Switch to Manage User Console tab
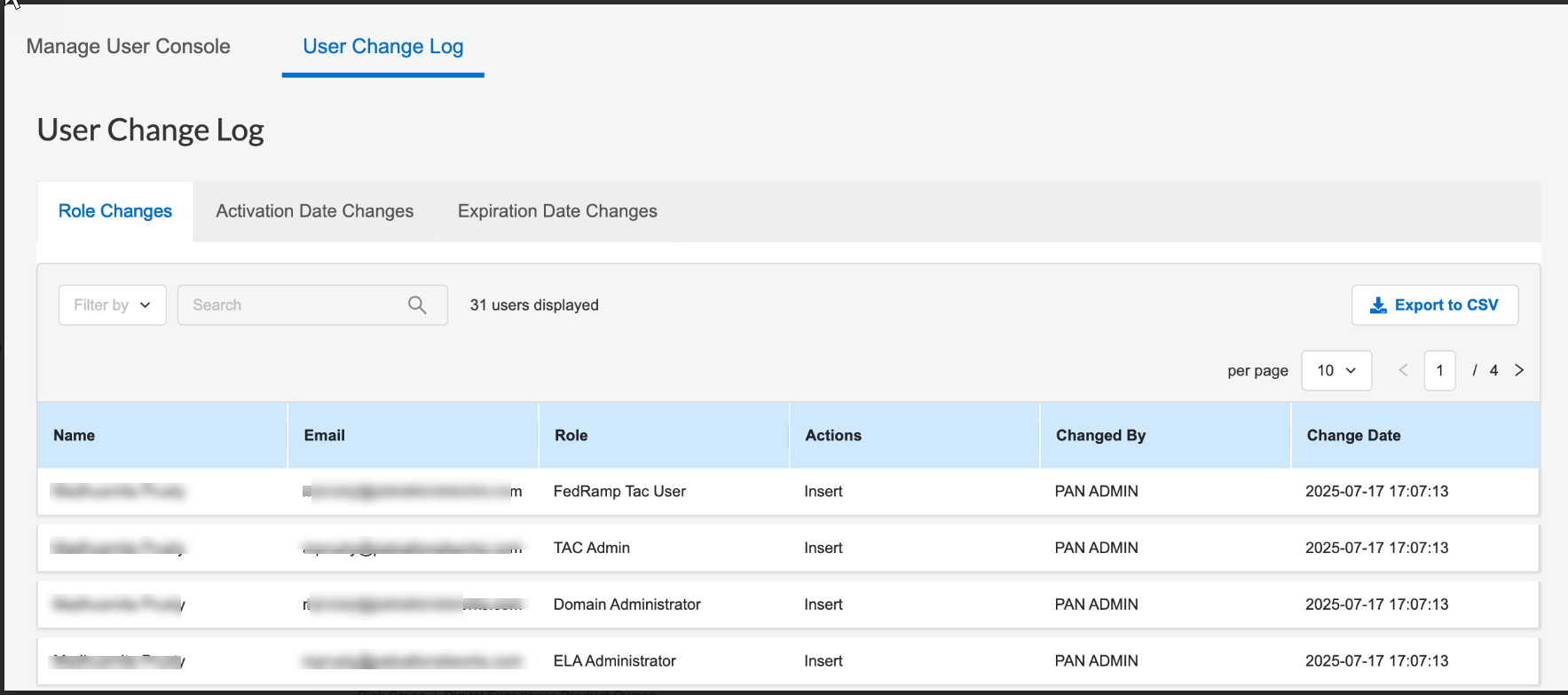 click(129, 46)
